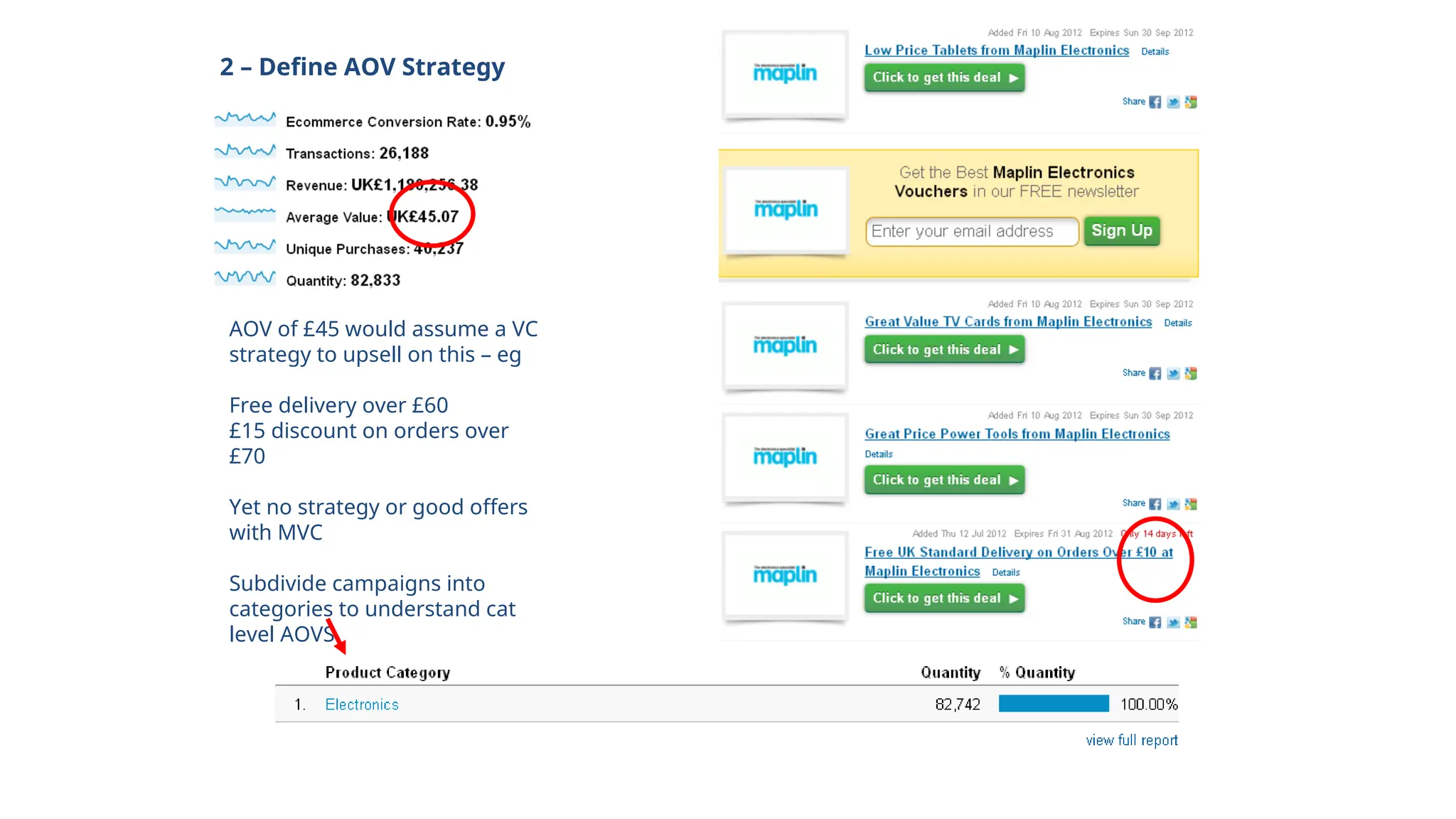
Task: View Details for TV Cards deal
Action: tap(1178, 323)
